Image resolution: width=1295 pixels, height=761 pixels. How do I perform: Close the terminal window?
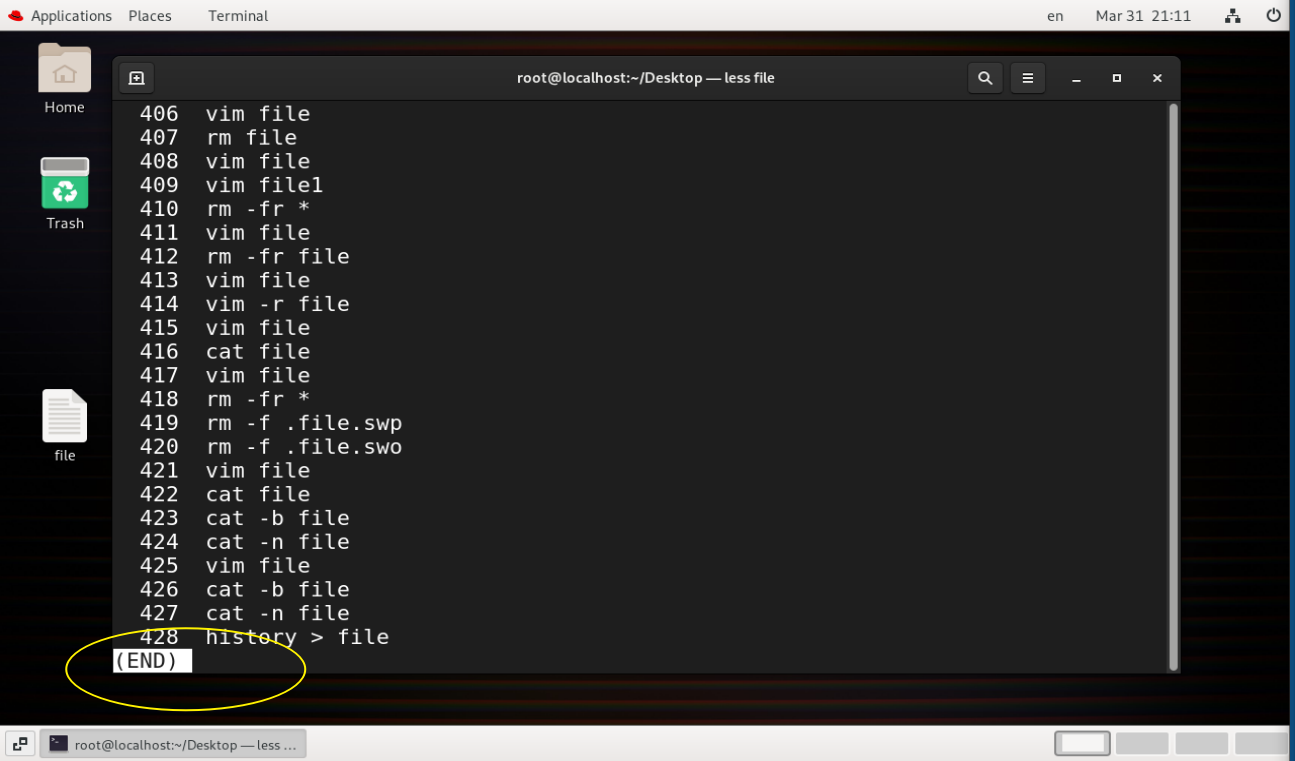(x=1157, y=78)
